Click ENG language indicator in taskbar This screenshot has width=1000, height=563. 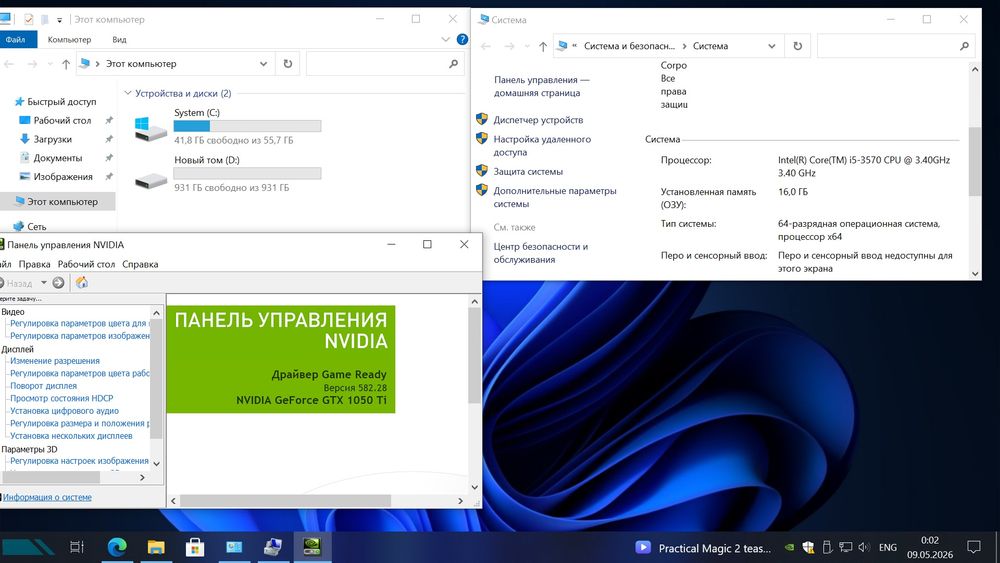click(888, 547)
